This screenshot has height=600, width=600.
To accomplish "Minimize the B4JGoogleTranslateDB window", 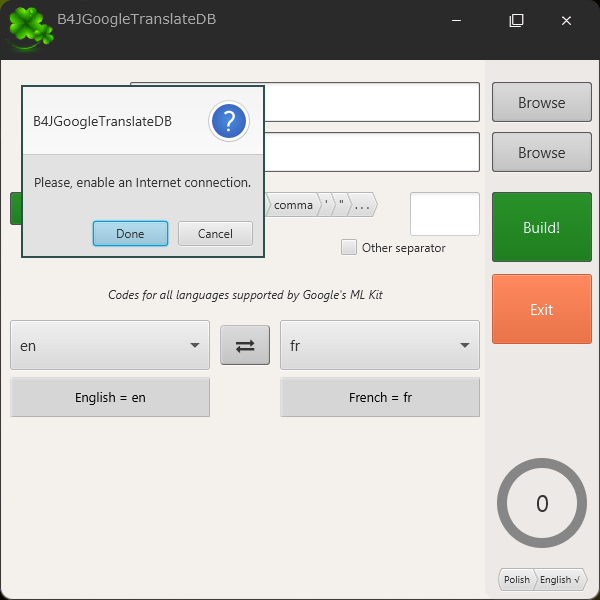I will tap(456, 20).
